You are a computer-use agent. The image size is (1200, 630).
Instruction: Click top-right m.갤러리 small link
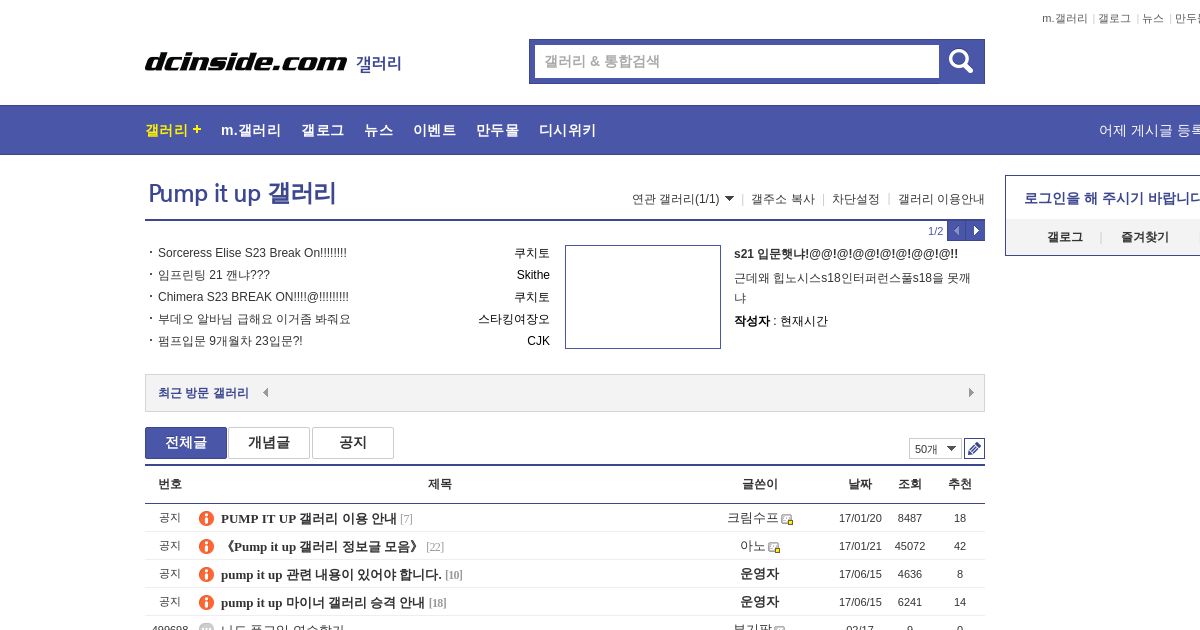(1065, 18)
